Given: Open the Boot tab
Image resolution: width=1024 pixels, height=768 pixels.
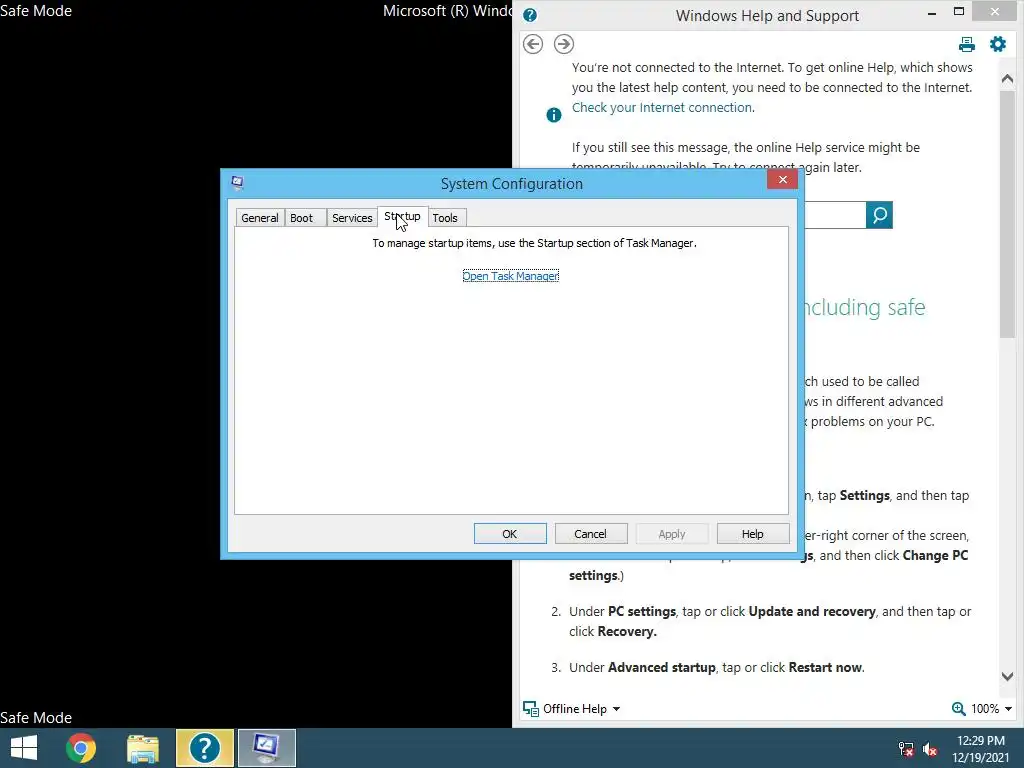Looking at the screenshot, I should tap(302, 218).
